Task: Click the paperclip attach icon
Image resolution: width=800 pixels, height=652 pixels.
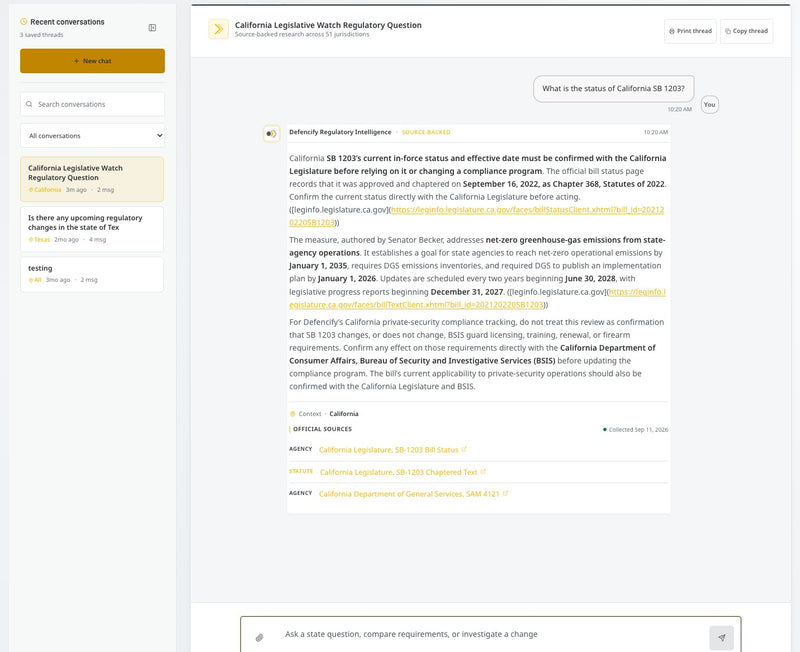Action: pyautogui.click(x=259, y=637)
